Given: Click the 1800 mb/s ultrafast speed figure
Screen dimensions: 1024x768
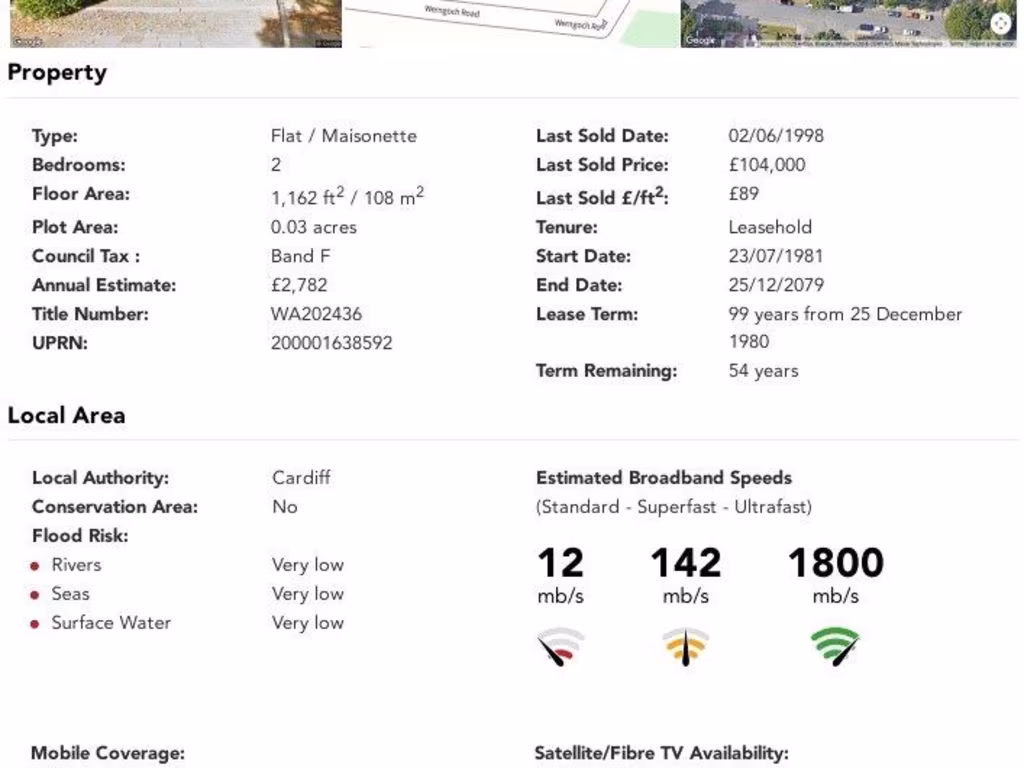Looking at the screenshot, I should coord(836,563).
